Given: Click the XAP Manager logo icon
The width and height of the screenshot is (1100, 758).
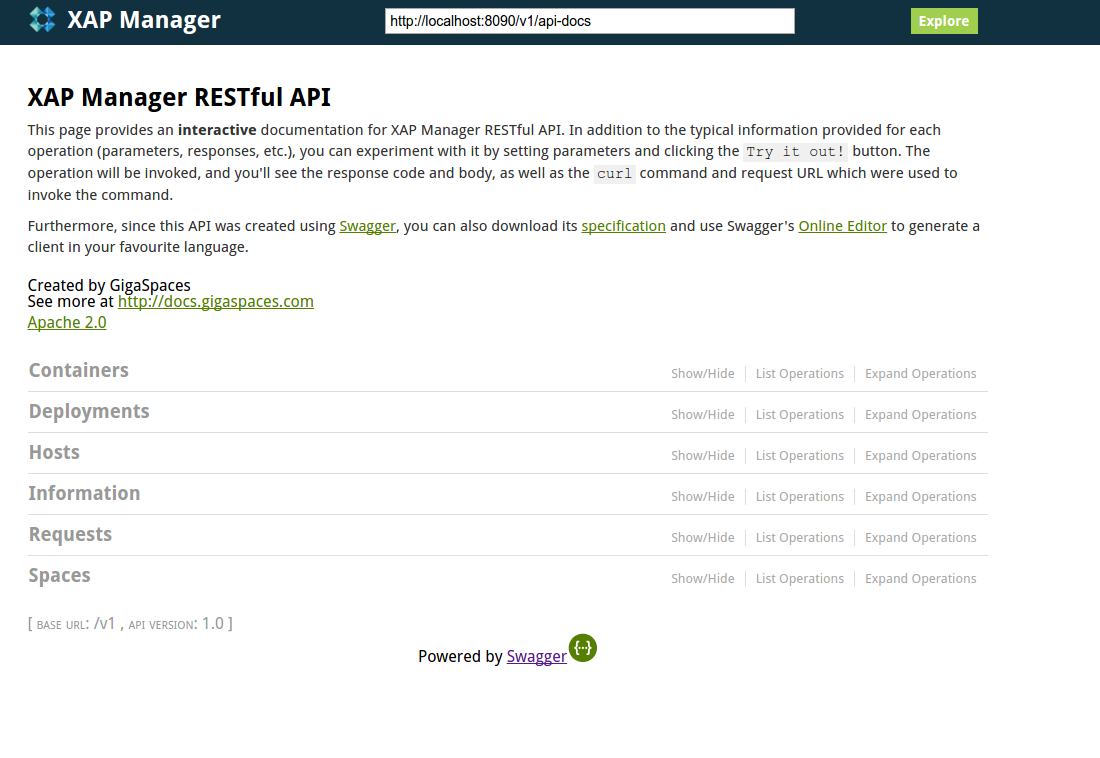Looking at the screenshot, I should point(42,20).
